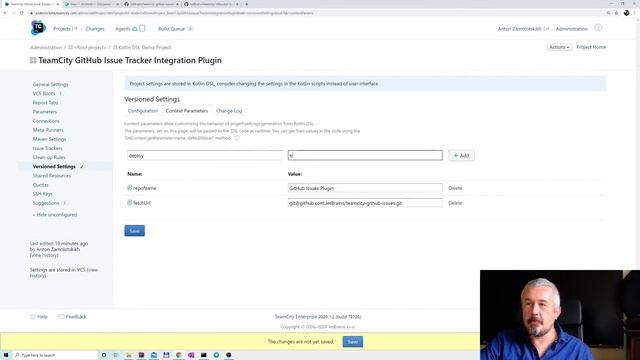Open view history under Last edited

(44, 255)
